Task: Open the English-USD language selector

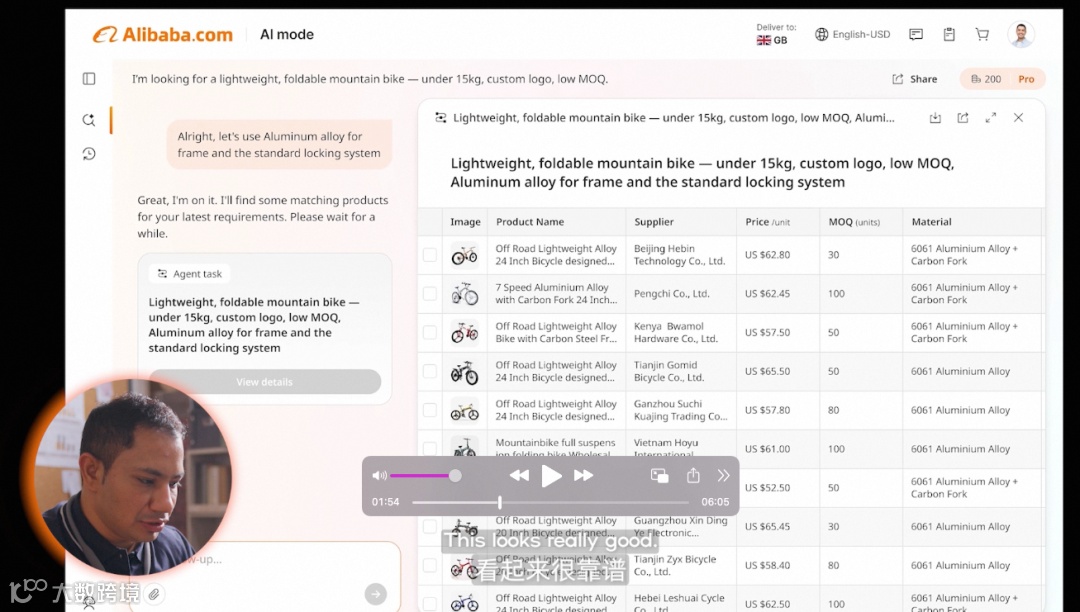Action: pos(853,34)
